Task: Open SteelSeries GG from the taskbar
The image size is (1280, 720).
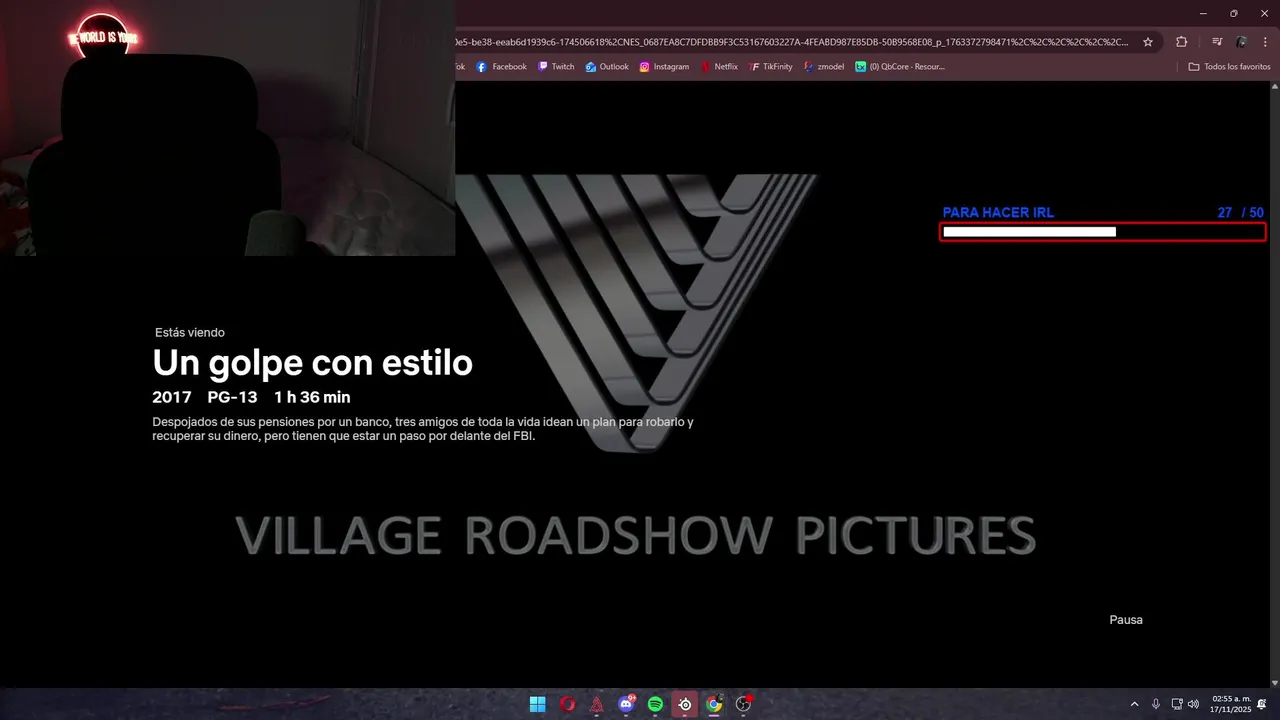Action: (x=685, y=704)
